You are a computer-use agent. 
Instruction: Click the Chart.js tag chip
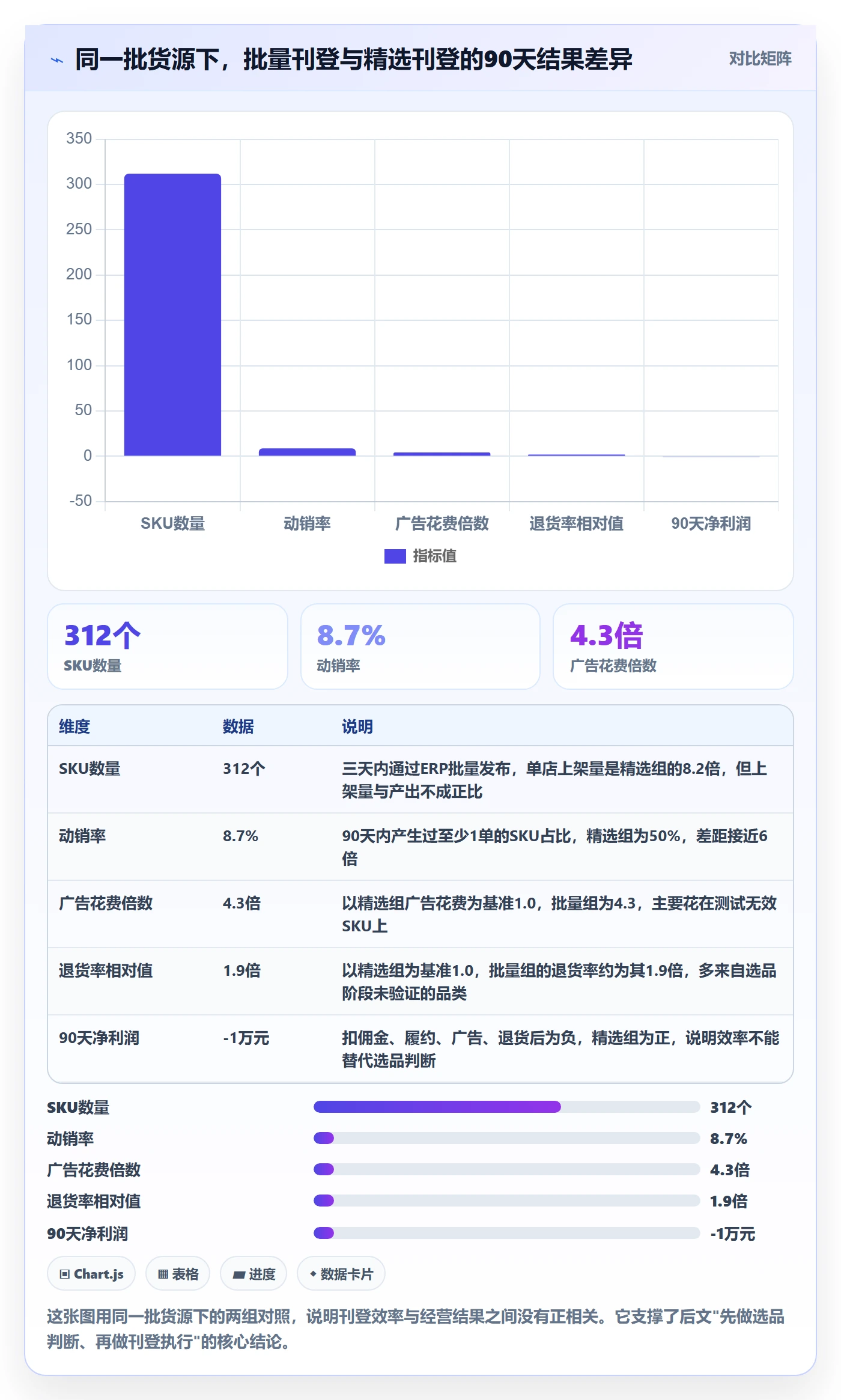pyautogui.click(x=91, y=1273)
